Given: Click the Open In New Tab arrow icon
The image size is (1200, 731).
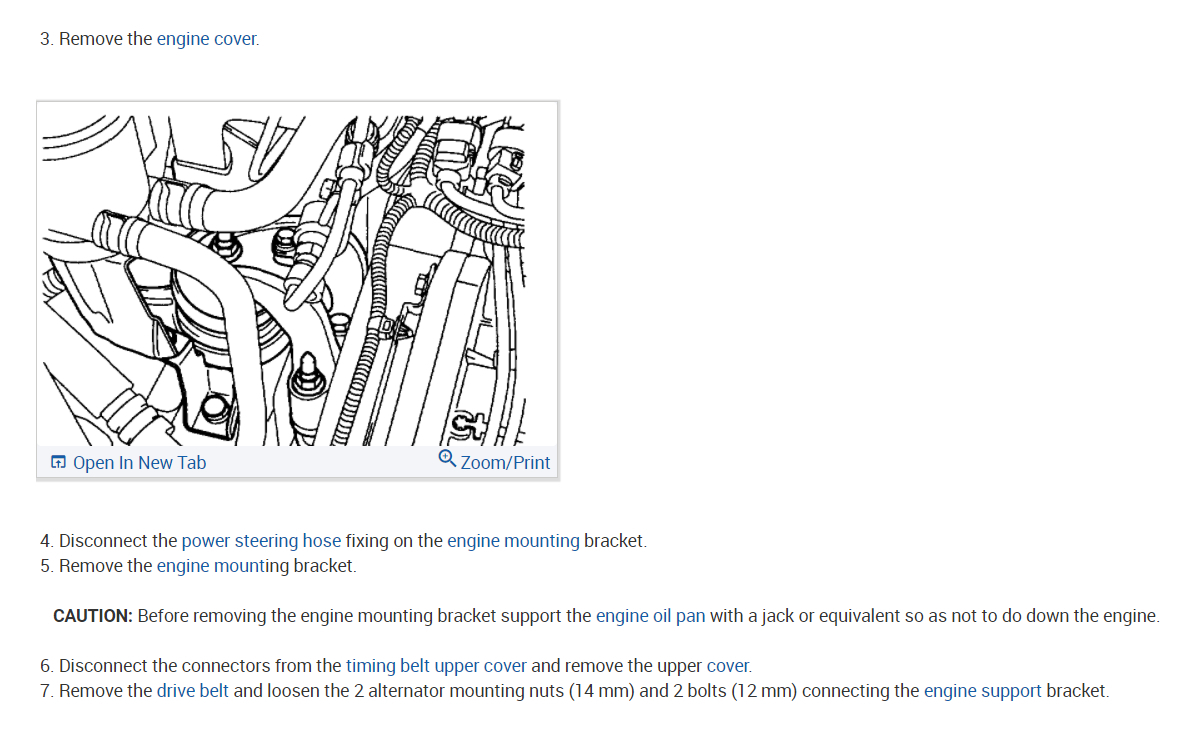Looking at the screenshot, I should 58,462.
